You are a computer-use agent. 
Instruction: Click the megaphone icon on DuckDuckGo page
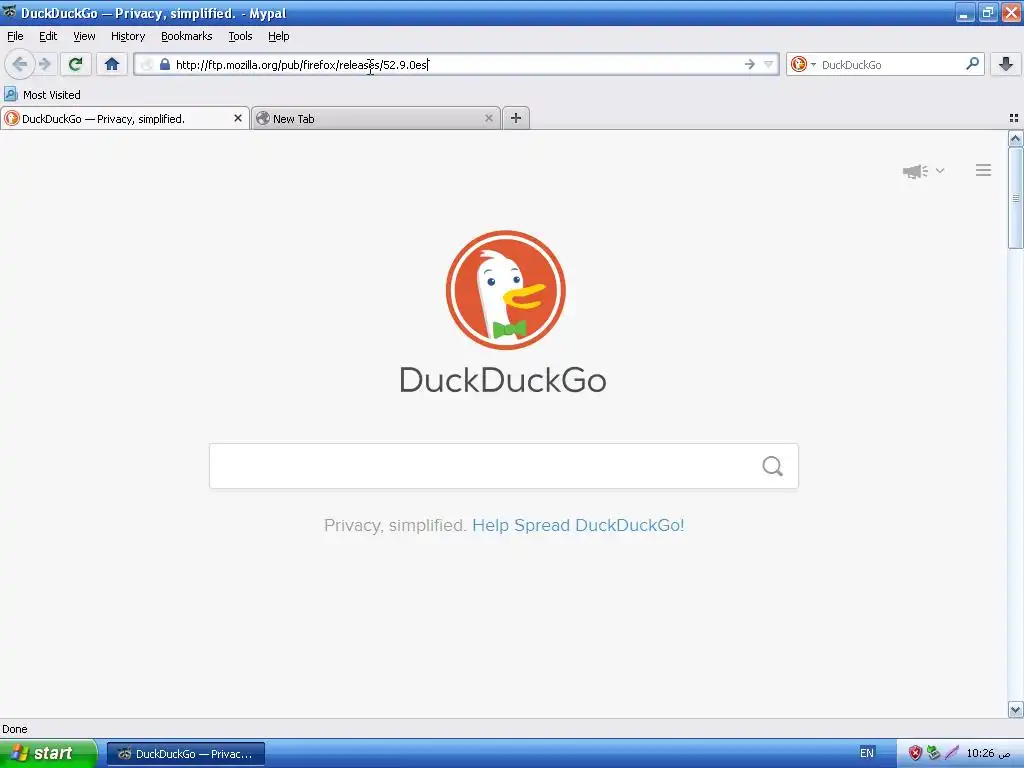click(915, 171)
